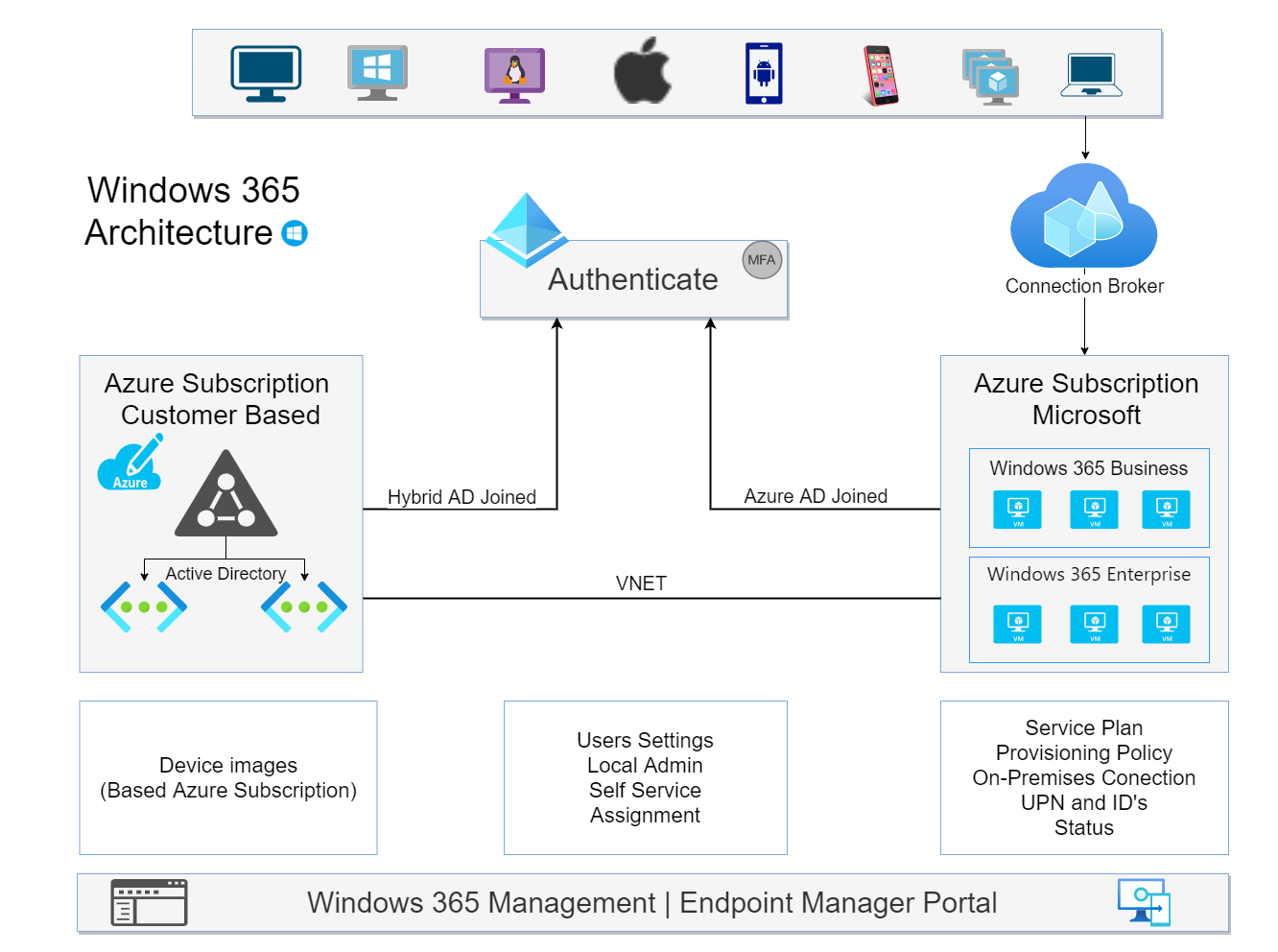The image size is (1278, 952).
Task: Click the laptop icon in device row
Action: point(1091,75)
